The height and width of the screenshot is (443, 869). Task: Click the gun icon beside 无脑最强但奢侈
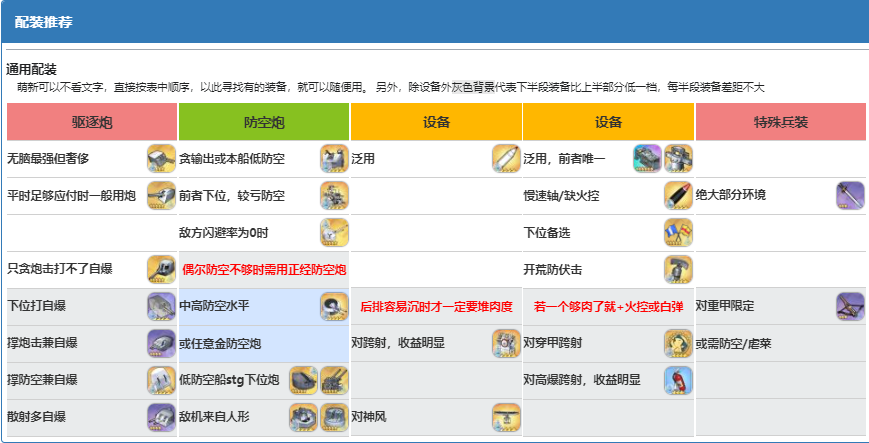pyautogui.click(x=161, y=159)
